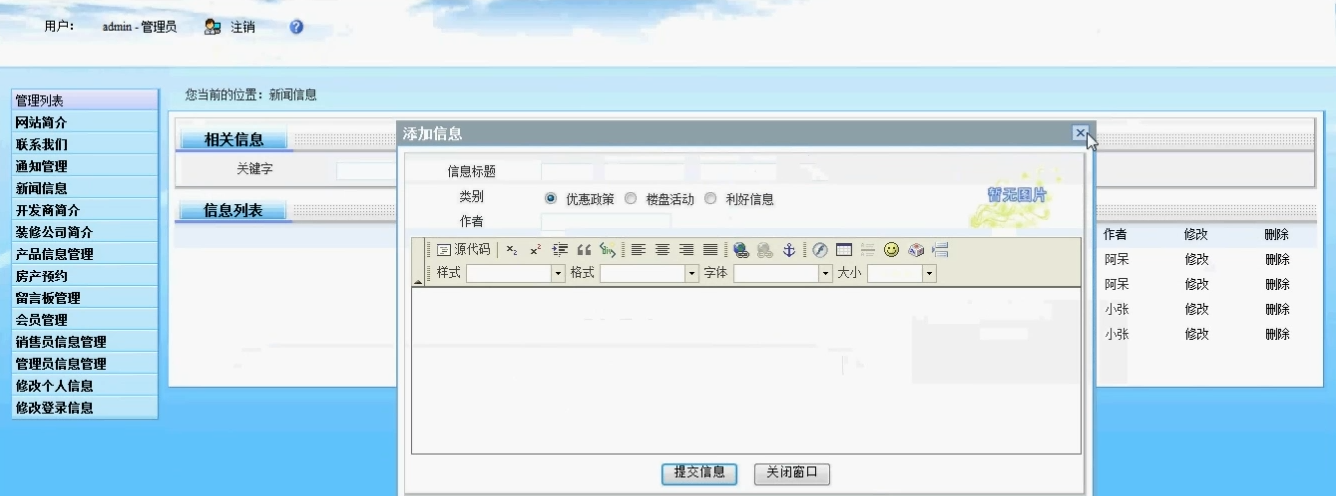The height and width of the screenshot is (496, 1336).
Task: Open 网站简介 in the sidebar
Action: tap(85, 122)
